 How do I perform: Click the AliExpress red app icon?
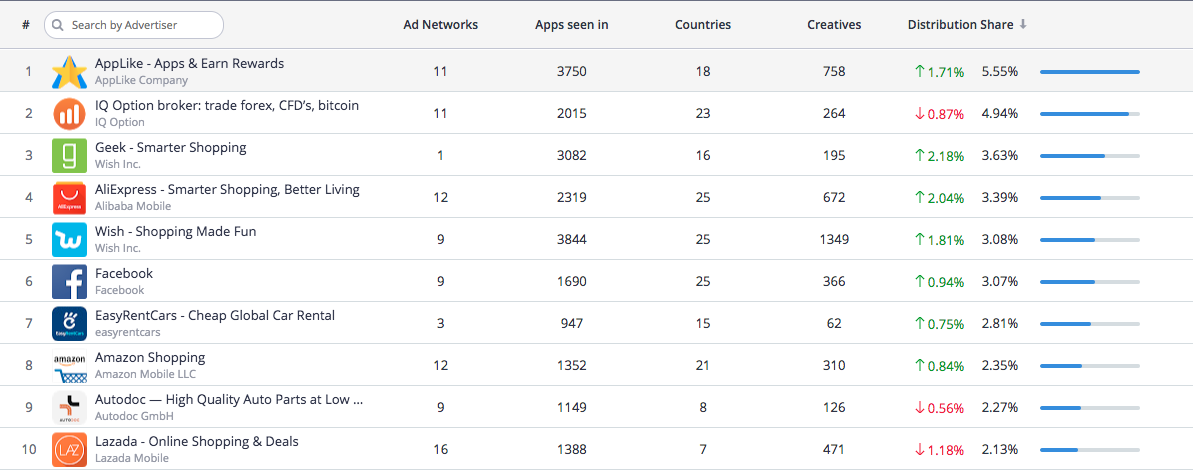coord(69,198)
